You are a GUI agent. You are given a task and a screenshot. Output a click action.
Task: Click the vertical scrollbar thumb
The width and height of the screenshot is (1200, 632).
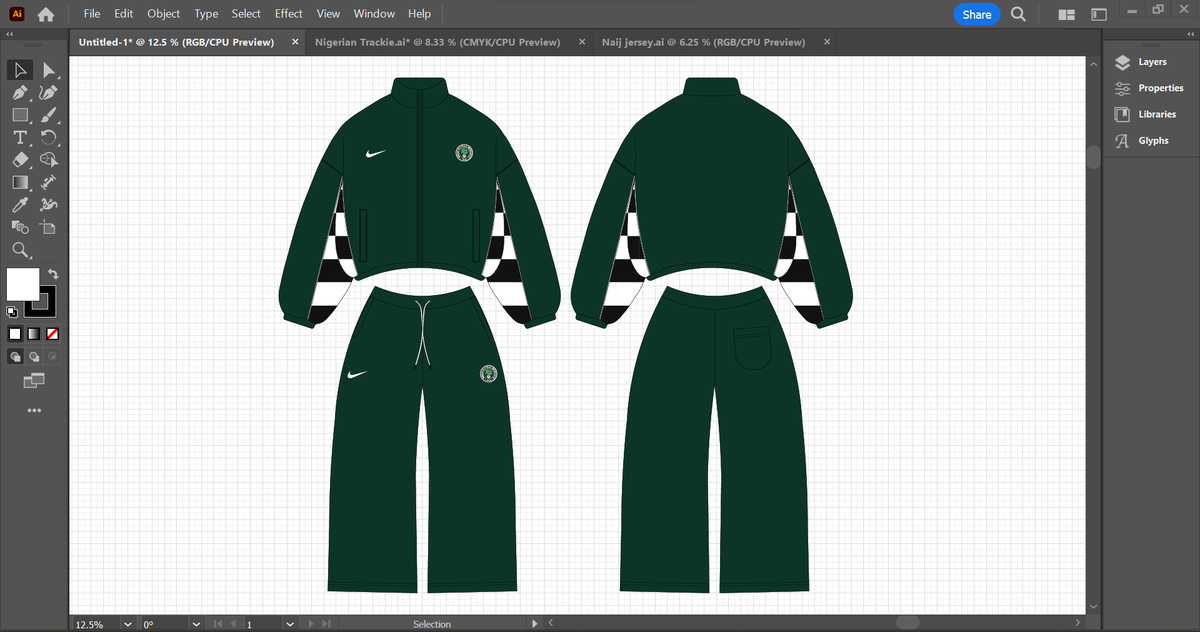tap(1093, 157)
